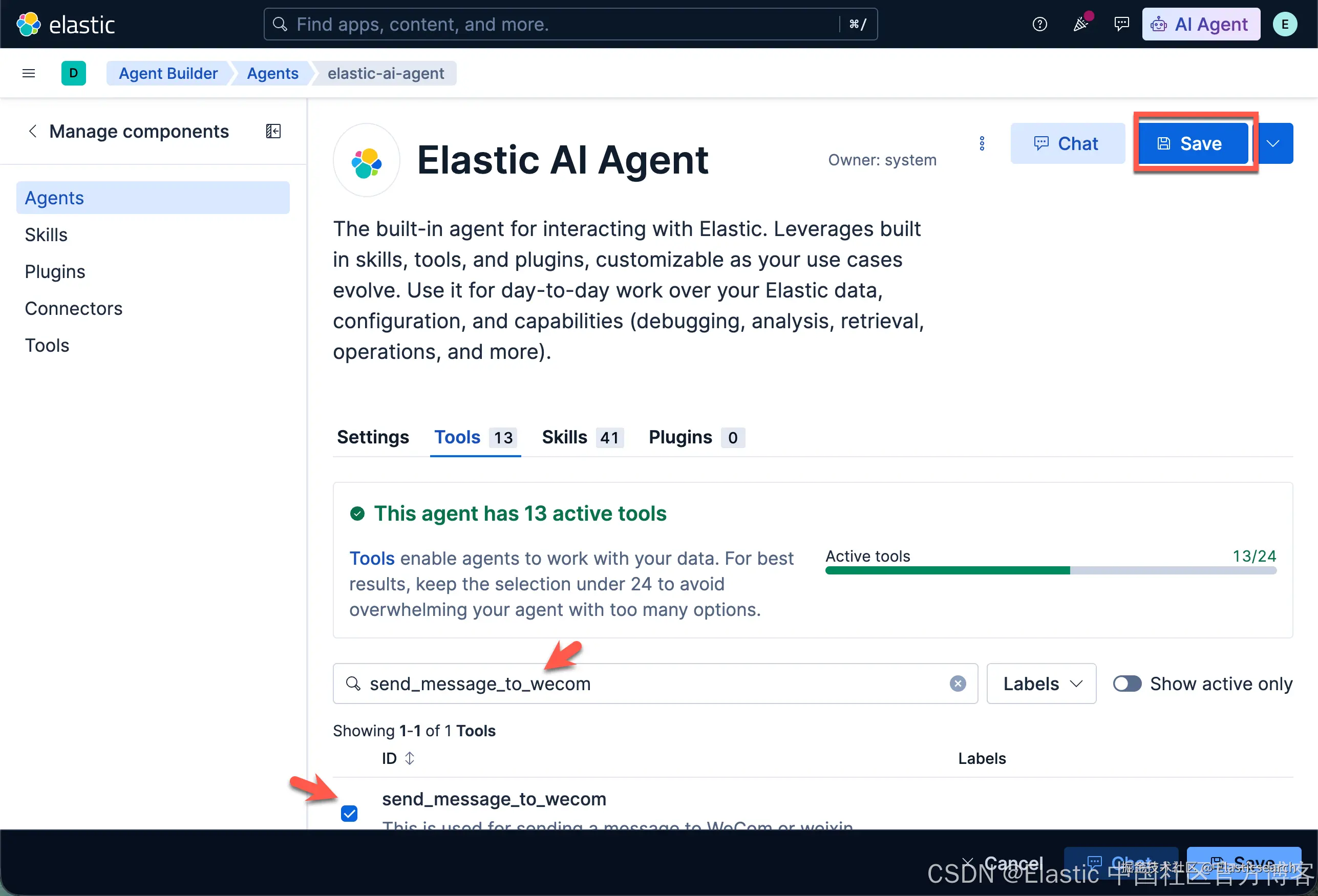This screenshot has width=1318, height=896.
Task: Go to Agents breadcrumb
Action: [x=273, y=73]
